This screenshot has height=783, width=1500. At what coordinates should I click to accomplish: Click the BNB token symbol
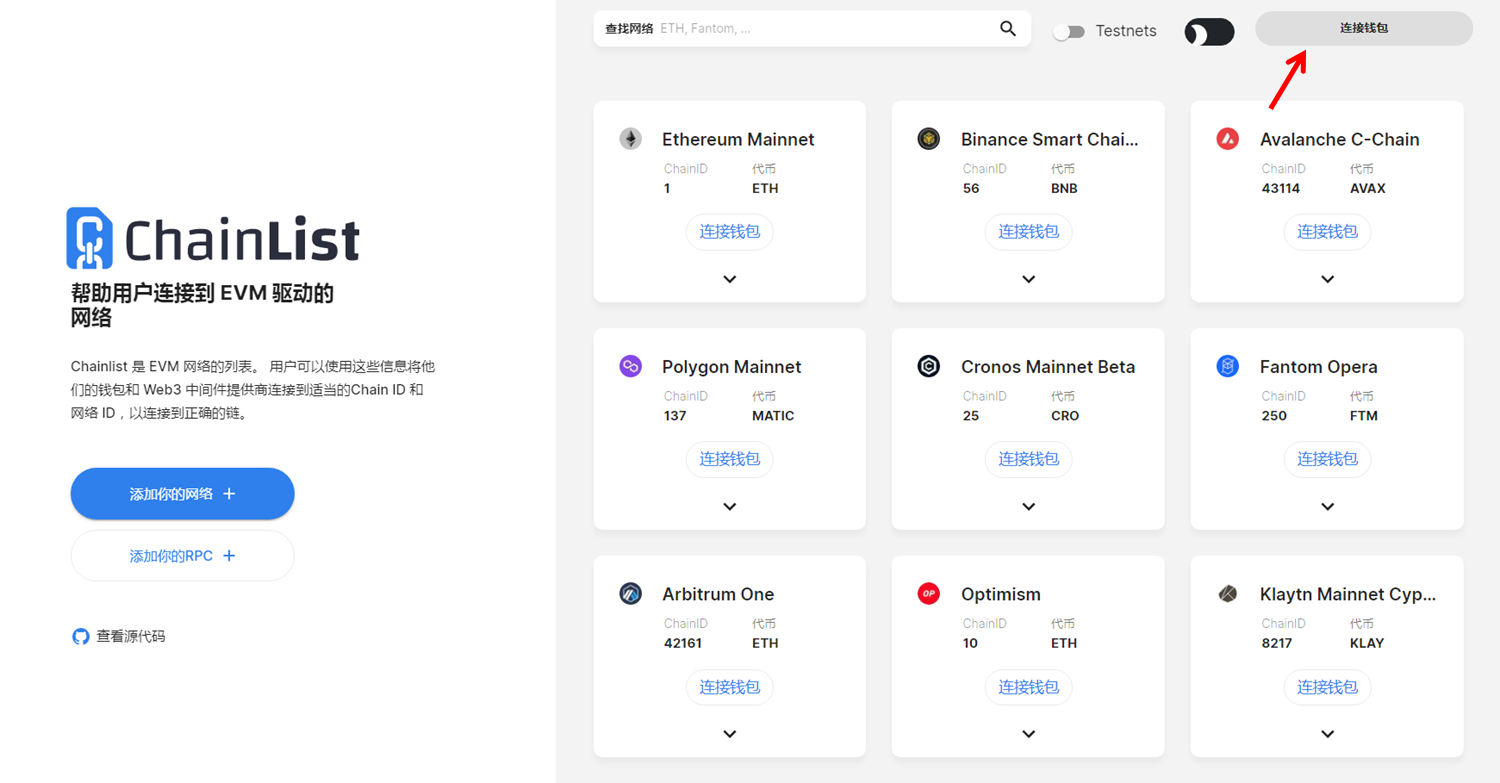tap(1064, 188)
